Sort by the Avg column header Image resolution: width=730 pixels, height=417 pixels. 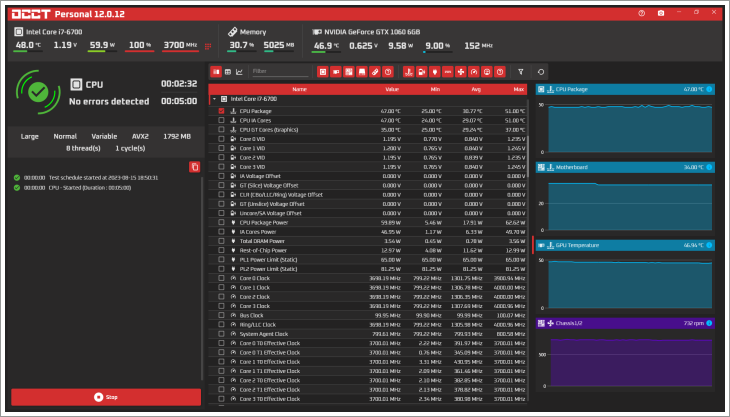tap(476, 89)
